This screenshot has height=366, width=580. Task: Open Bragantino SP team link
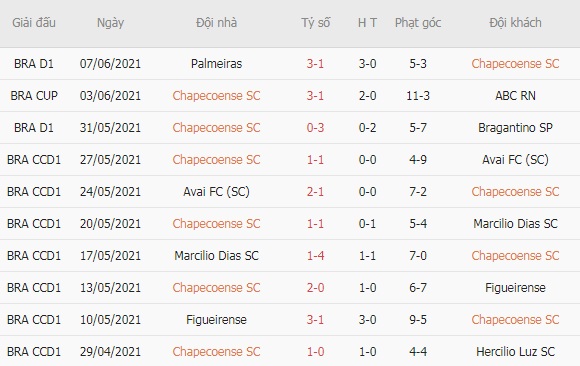point(515,128)
